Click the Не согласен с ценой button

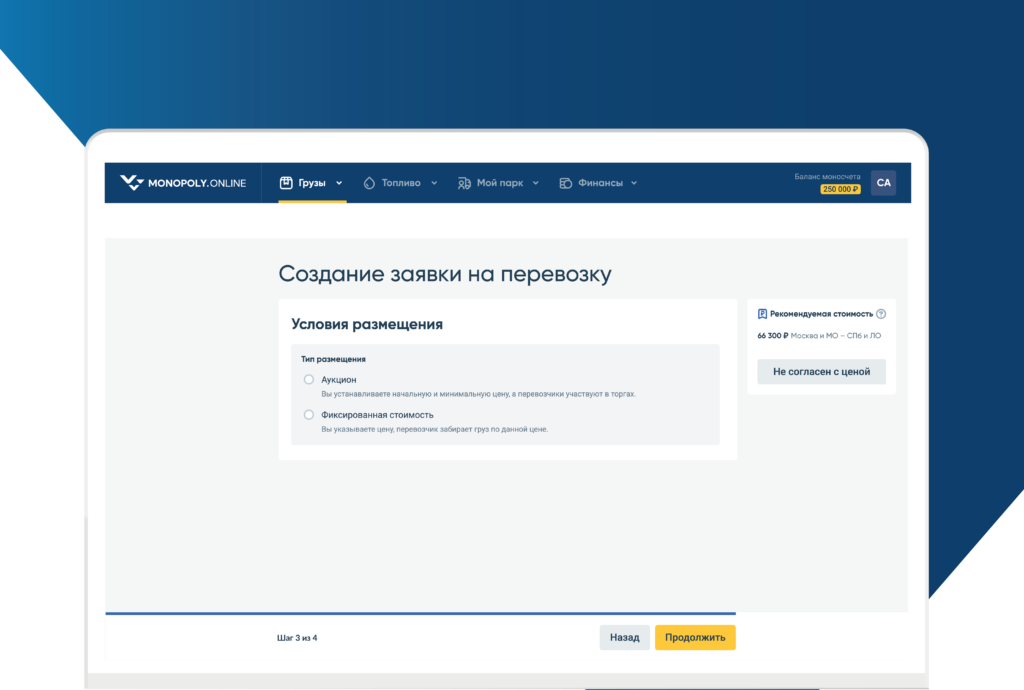point(821,372)
